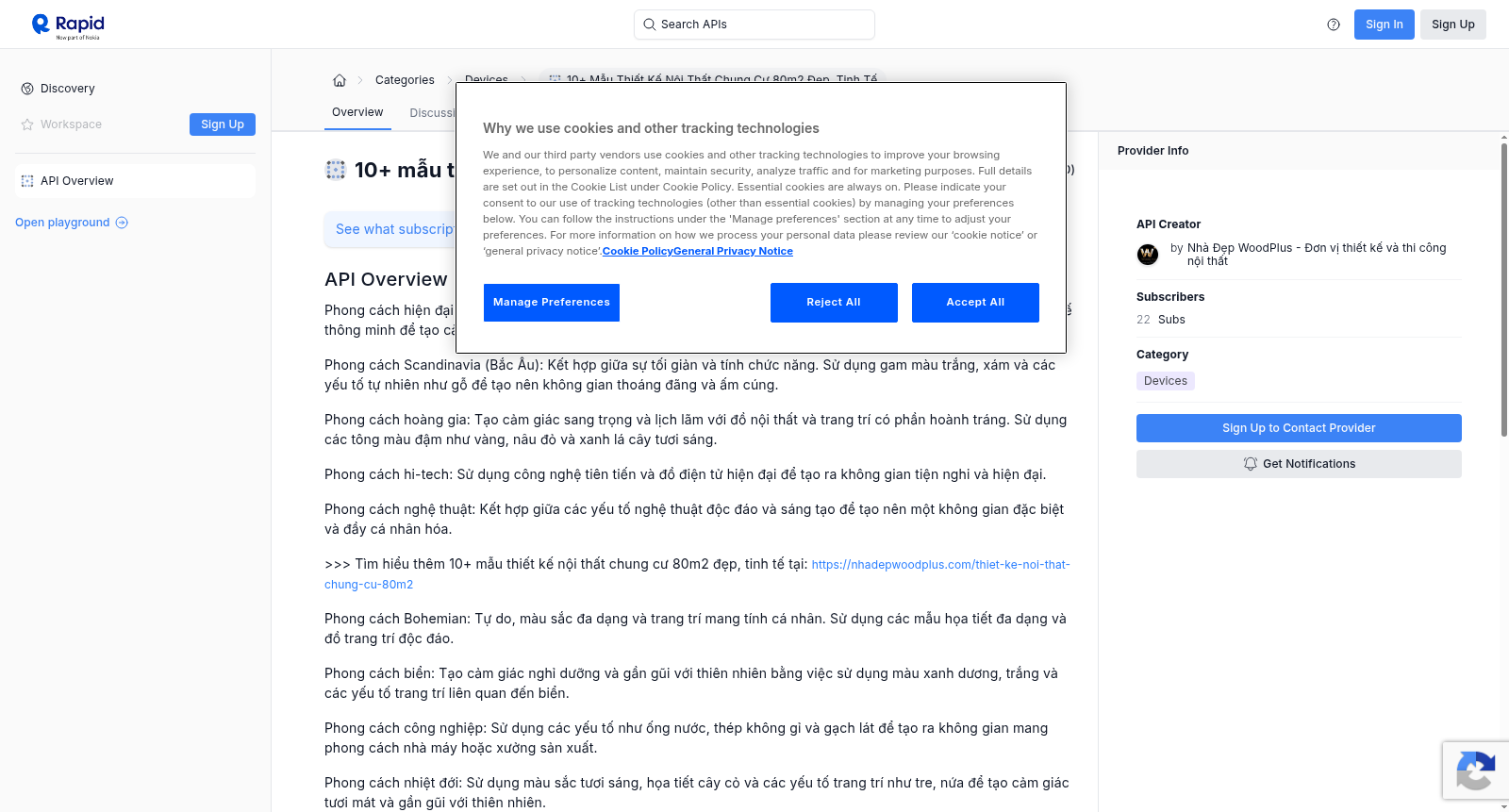Accept all cookies
This screenshot has width=1509, height=812.
tap(975, 303)
